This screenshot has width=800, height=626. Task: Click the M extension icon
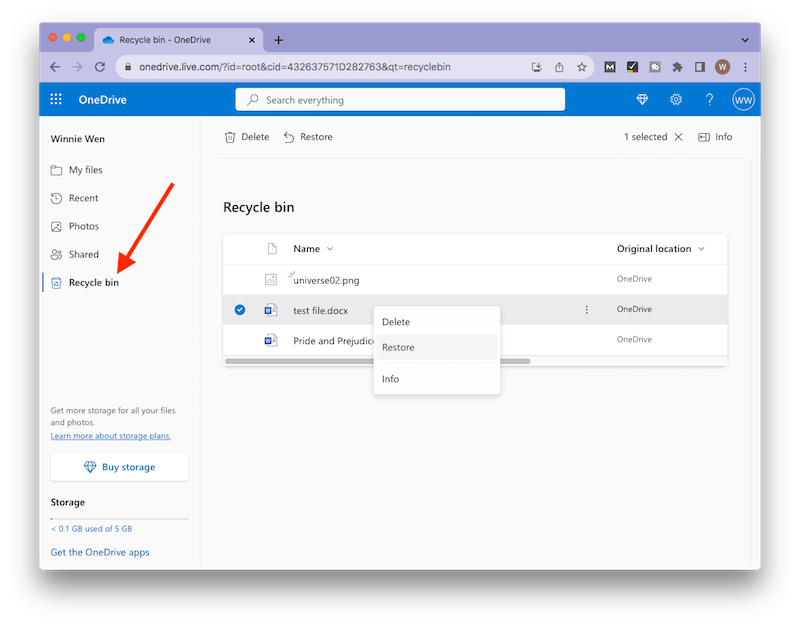(x=610, y=67)
